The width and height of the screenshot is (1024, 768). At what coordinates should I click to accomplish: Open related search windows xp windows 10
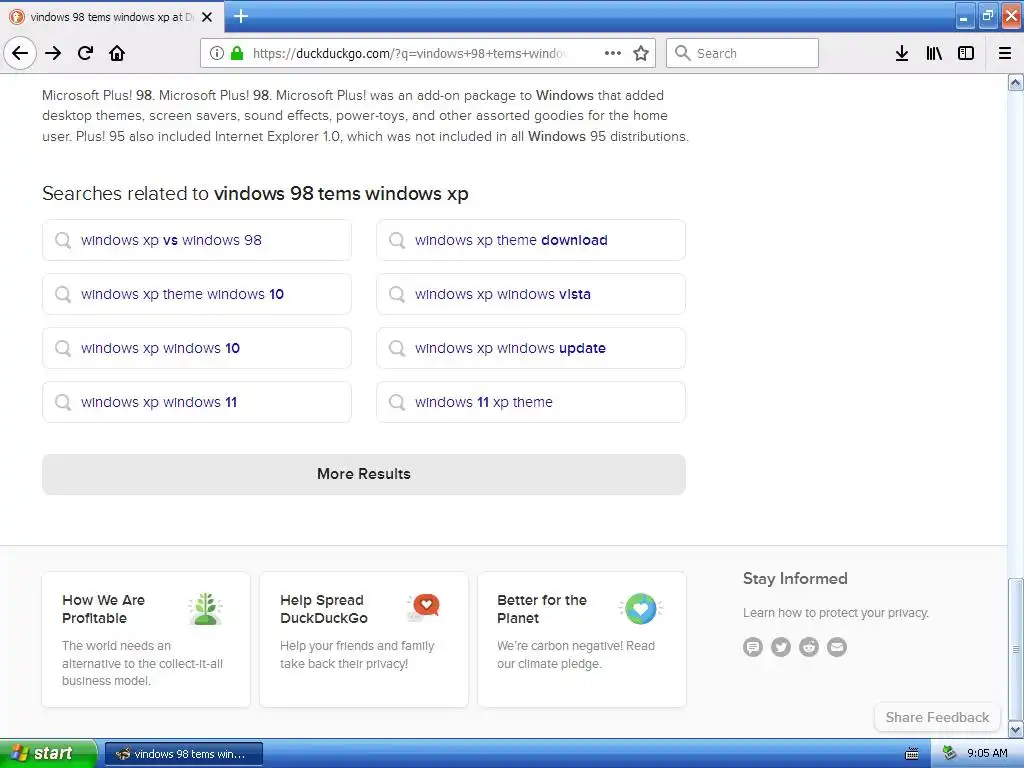197,348
